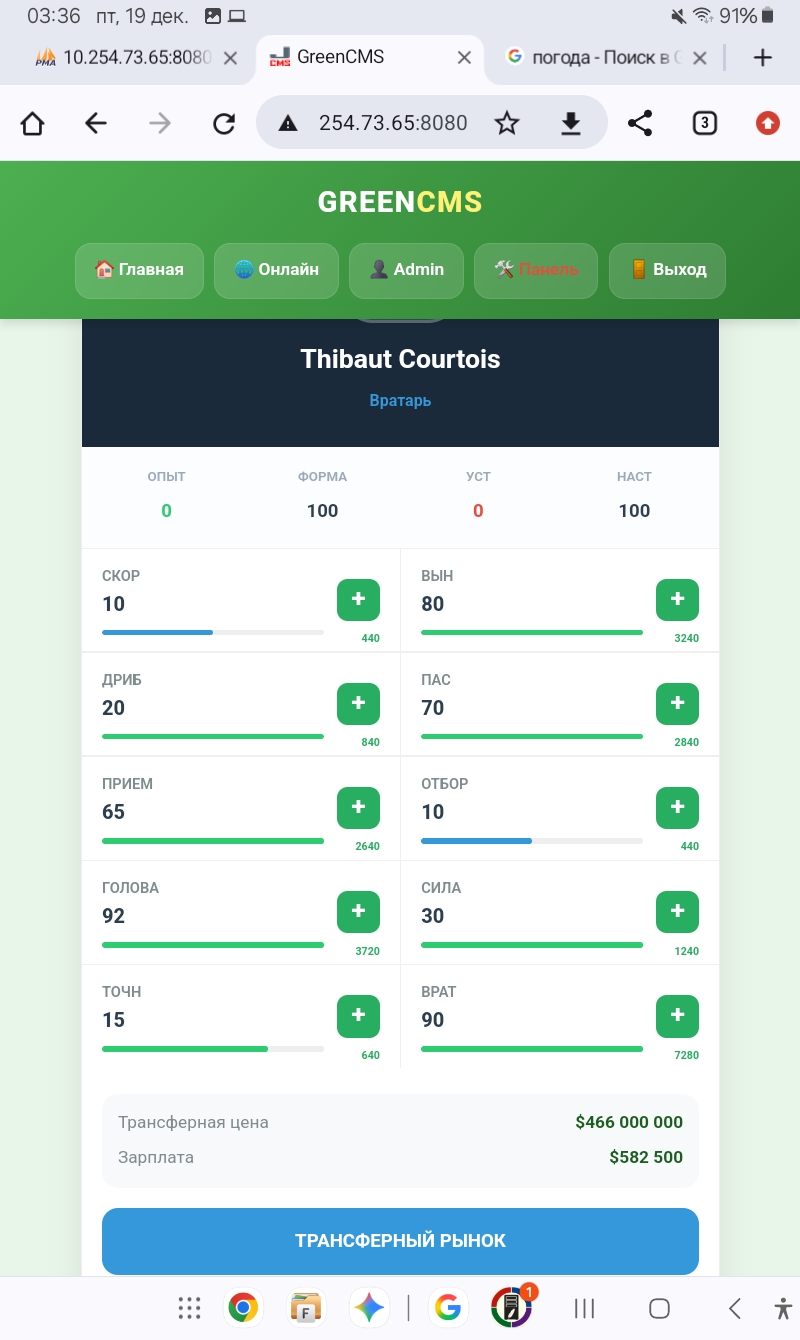Switch to the phpMyAdmin 10.254.73.65 tab
Image resolution: width=800 pixels, height=1340 pixels.
coord(125,58)
